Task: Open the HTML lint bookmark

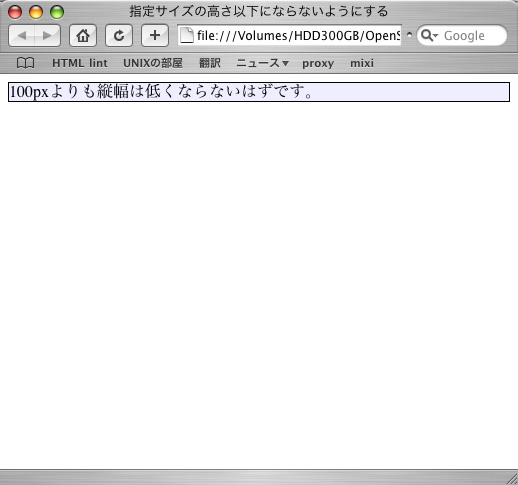Action: [x=80, y=63]
